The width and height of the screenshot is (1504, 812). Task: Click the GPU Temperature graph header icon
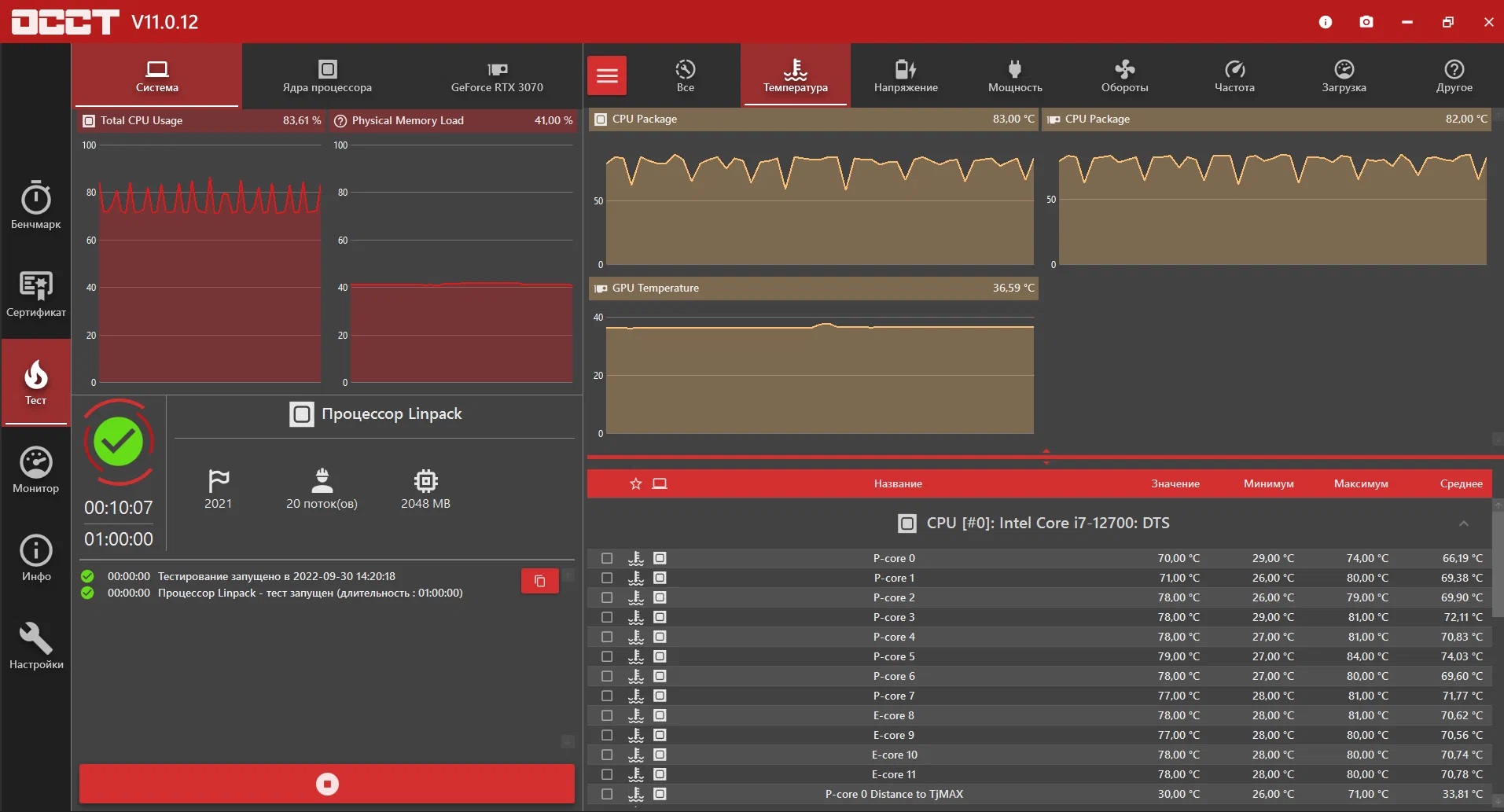tap(601, 288)
